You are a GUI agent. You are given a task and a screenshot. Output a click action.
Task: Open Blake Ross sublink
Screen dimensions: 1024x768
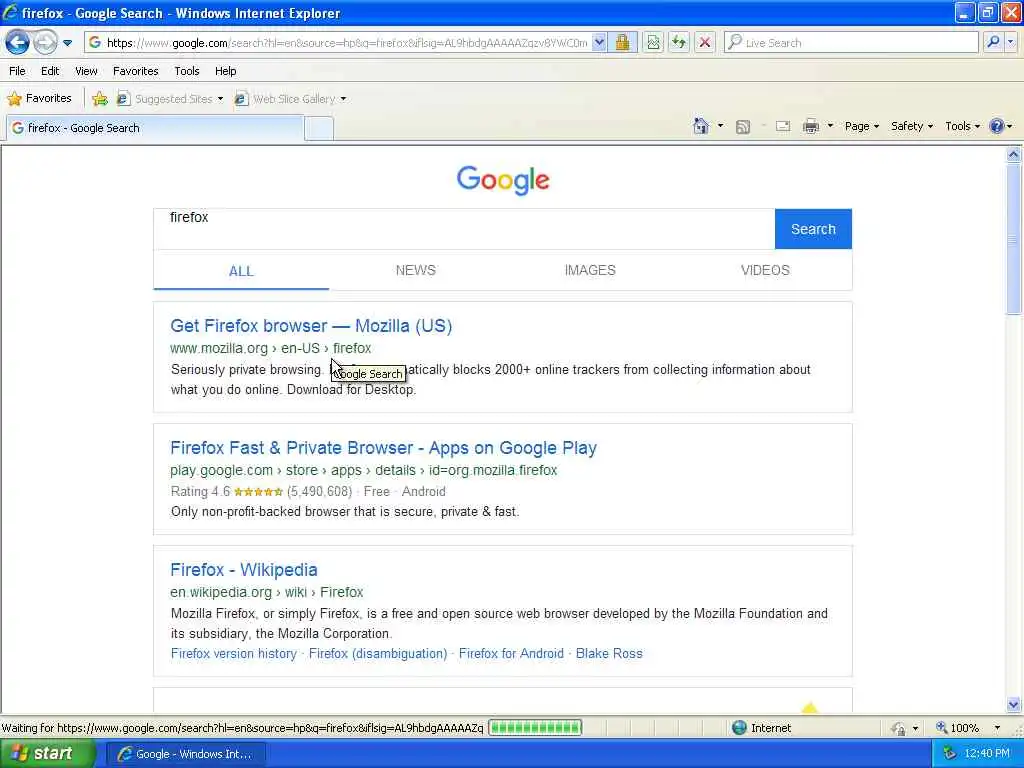(609, 654)
